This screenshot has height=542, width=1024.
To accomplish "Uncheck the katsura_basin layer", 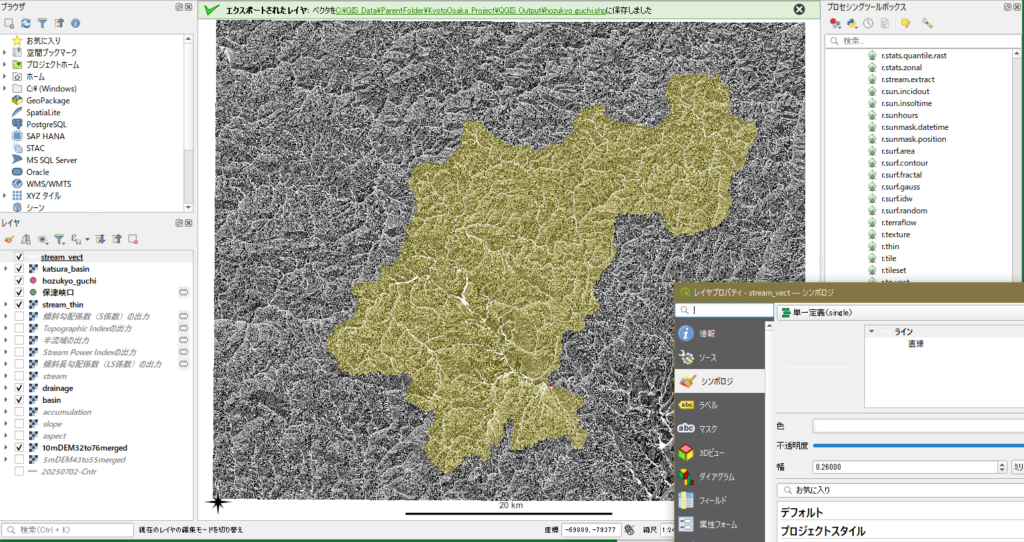I will (x=19, y=269).
